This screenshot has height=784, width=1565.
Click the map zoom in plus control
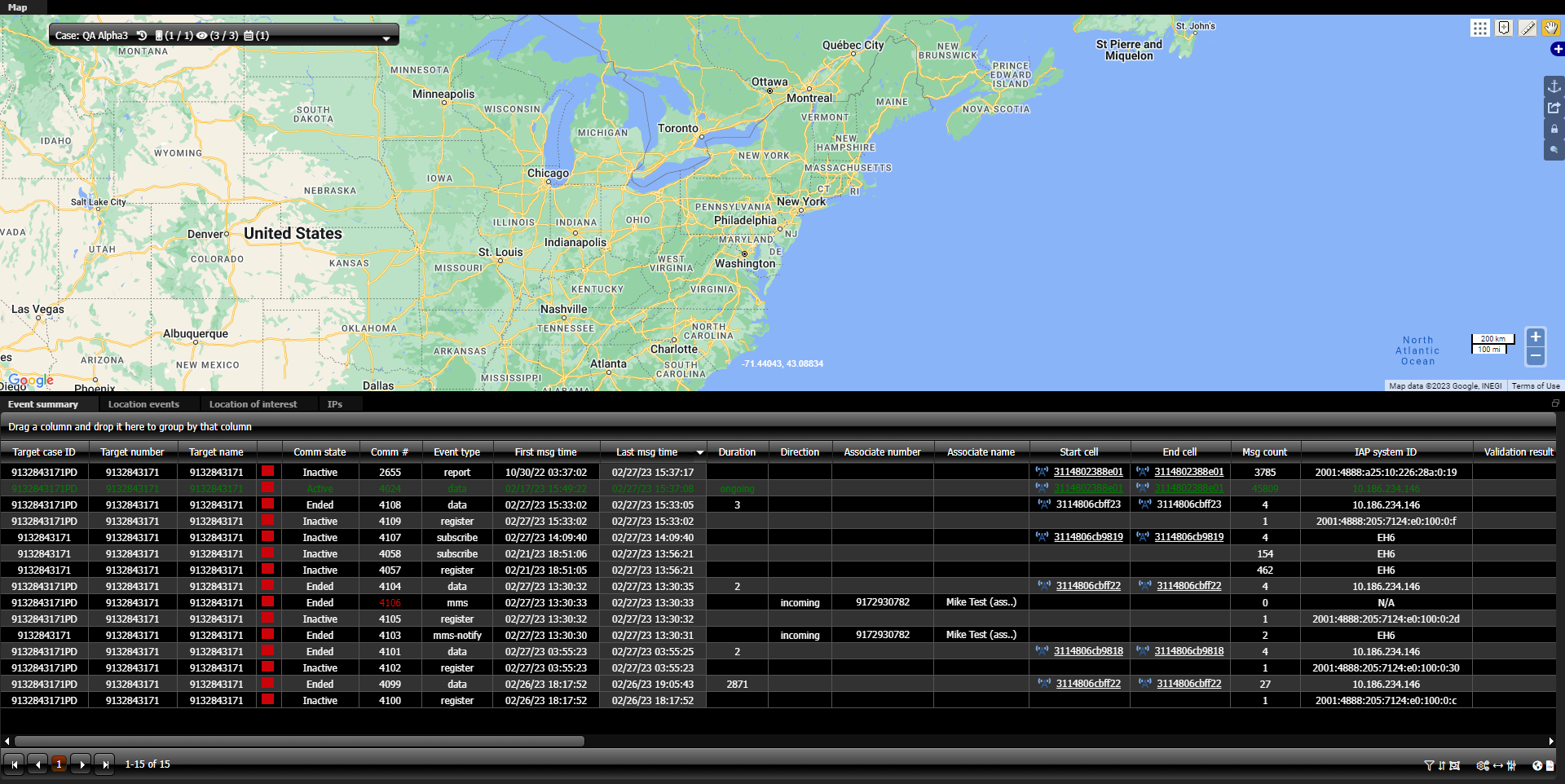1535,337
